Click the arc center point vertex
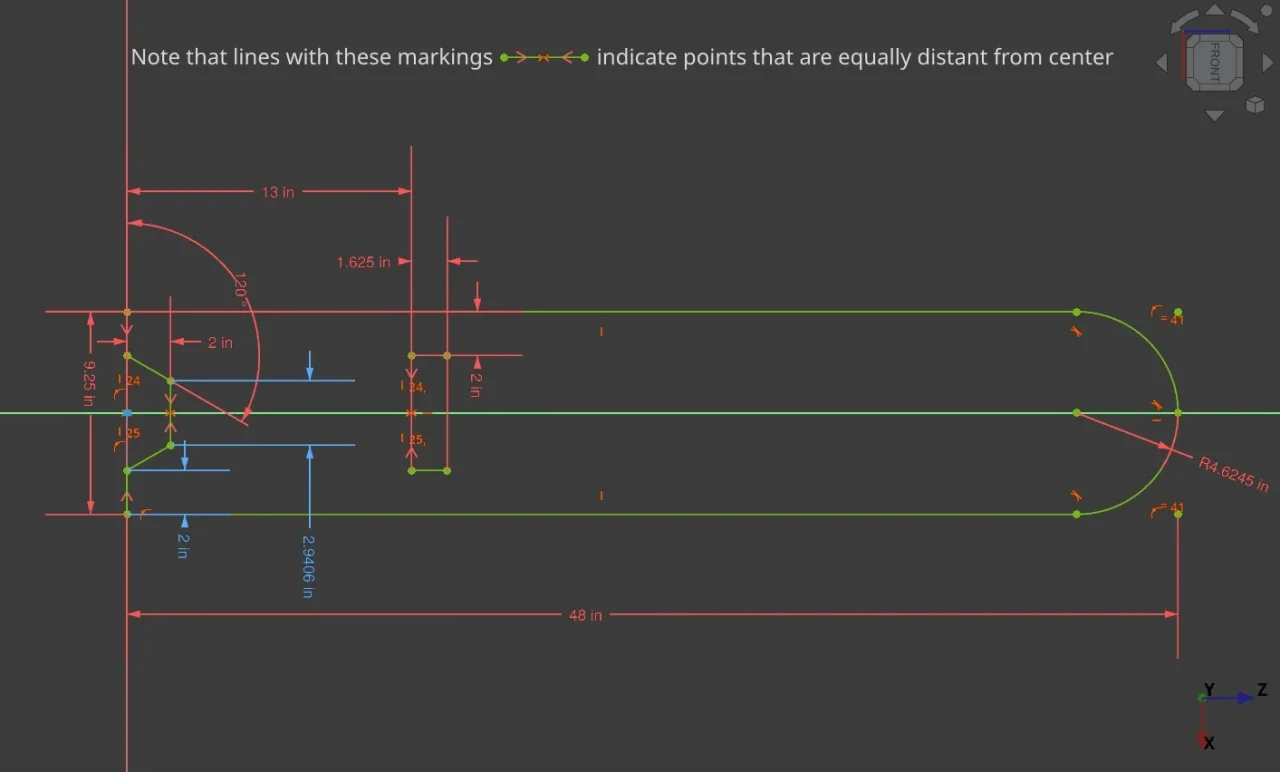 click(1076, 412)
